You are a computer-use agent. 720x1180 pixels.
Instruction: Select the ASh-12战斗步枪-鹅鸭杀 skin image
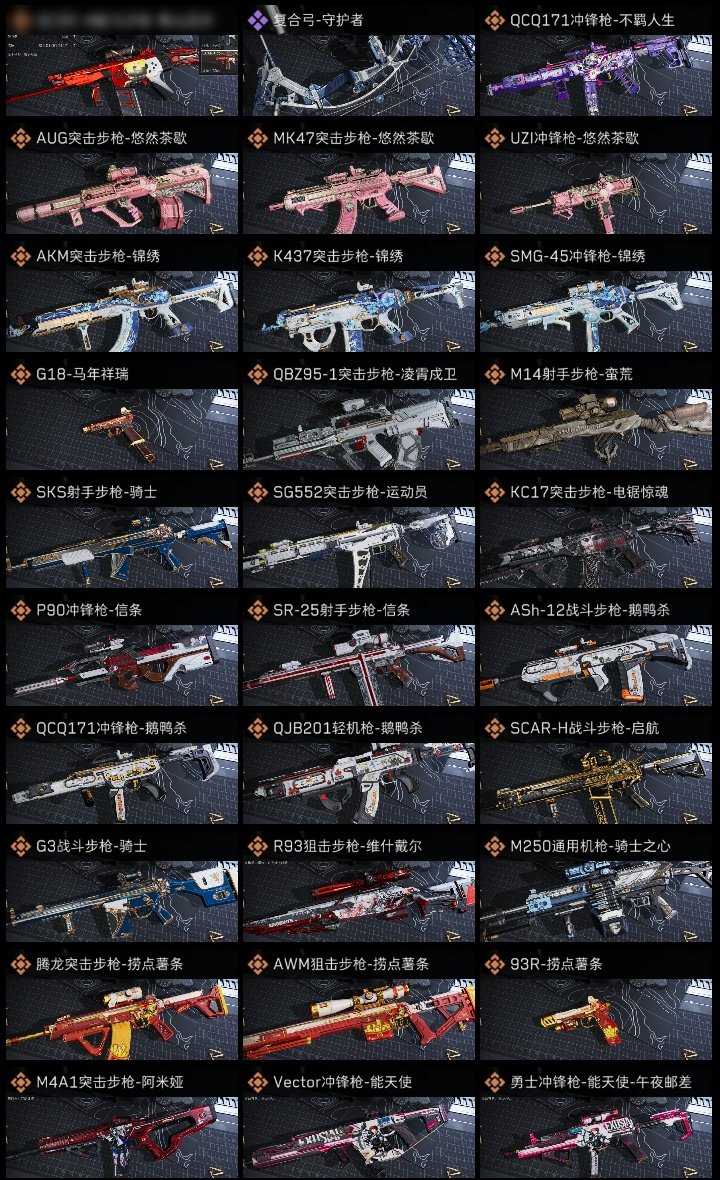[596, 665]
